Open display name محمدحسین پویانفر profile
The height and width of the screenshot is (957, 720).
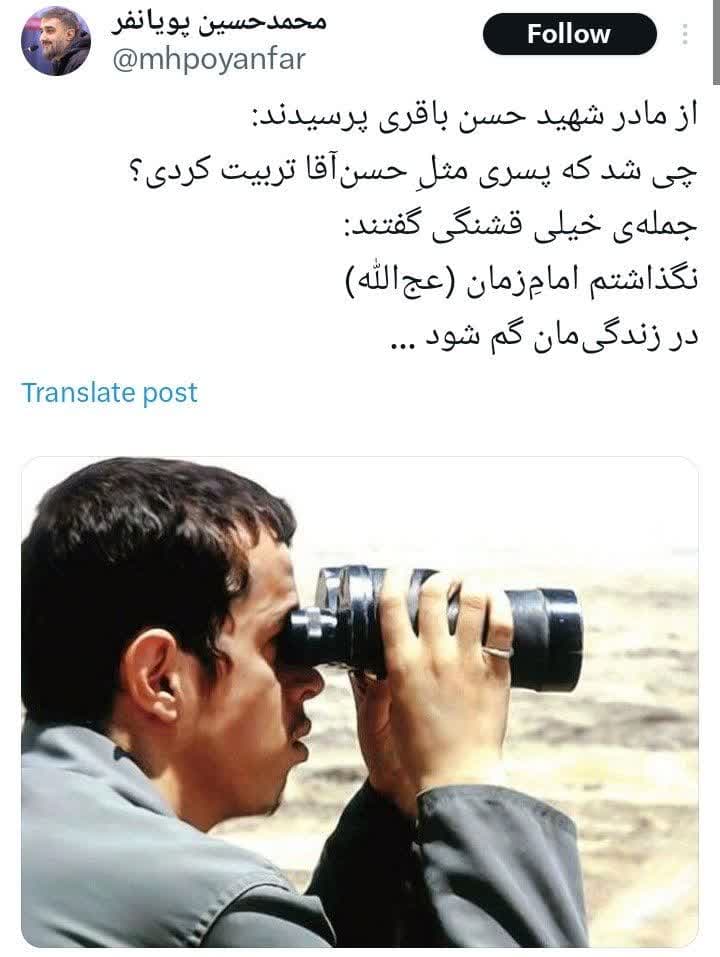(220, 23)
